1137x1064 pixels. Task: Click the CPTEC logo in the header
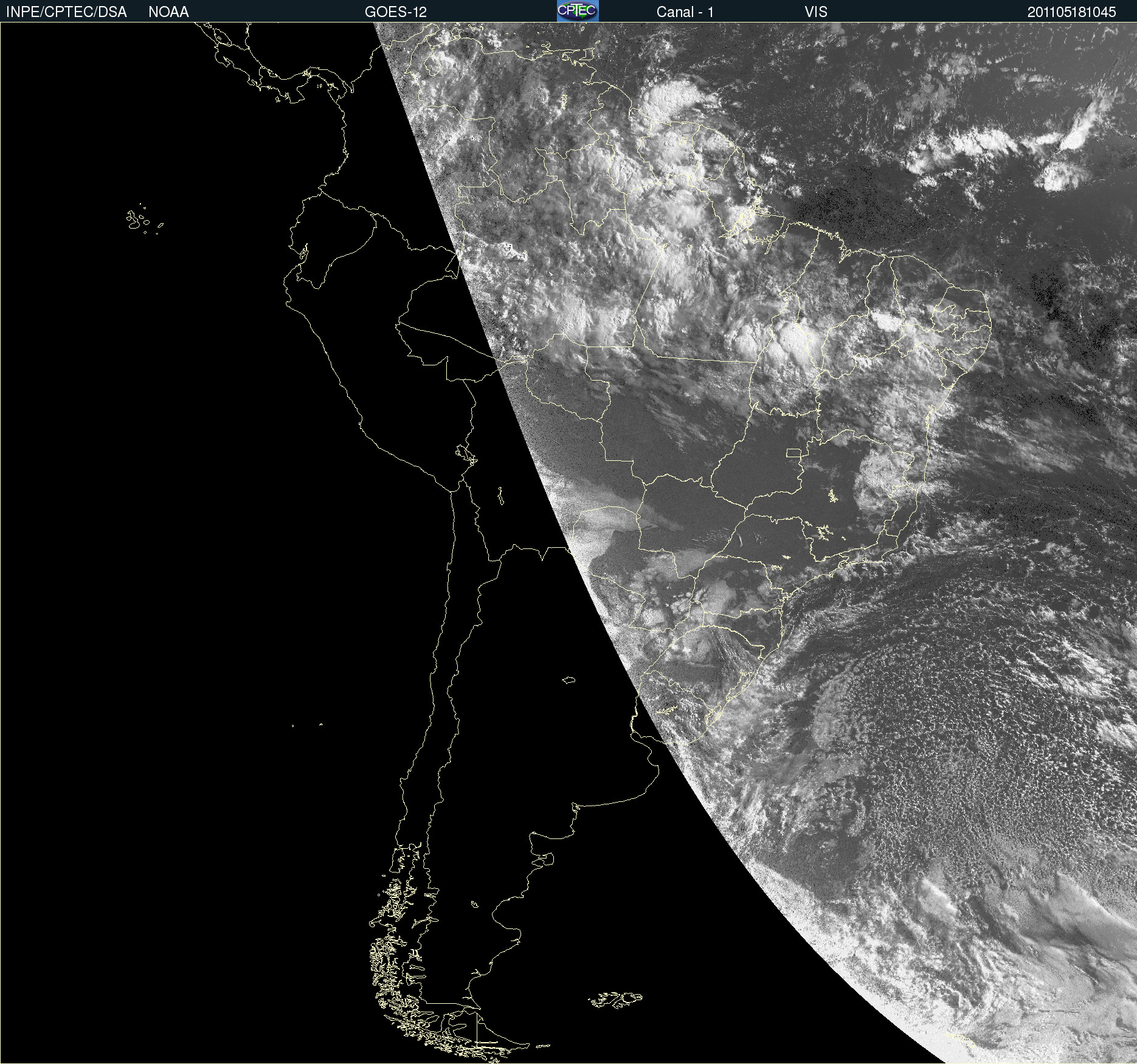tap(578, 11)
